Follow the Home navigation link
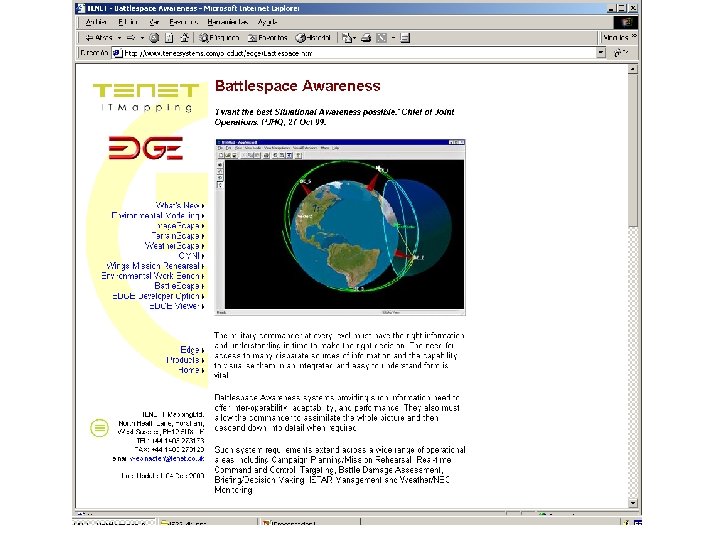720x540 pixels. click(x=191, y=370)
